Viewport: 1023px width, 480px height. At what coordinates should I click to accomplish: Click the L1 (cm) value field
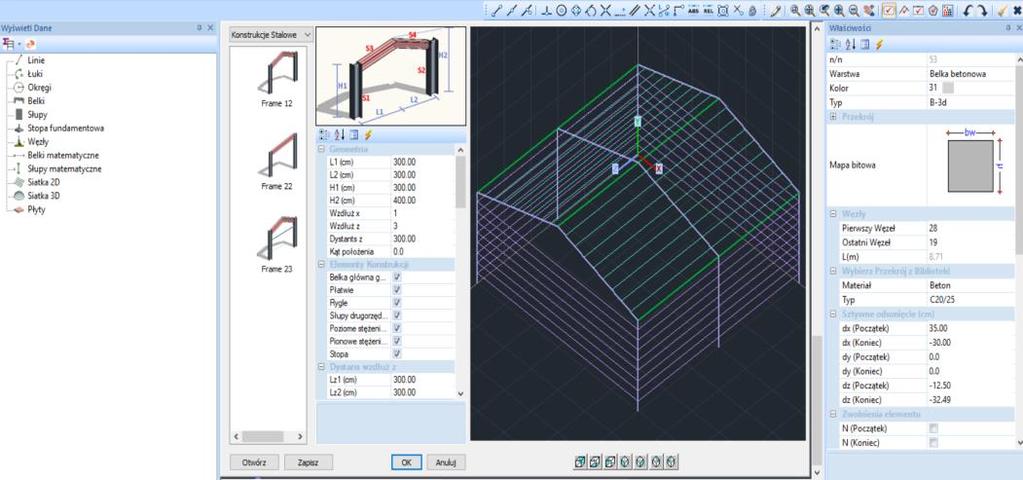pyautogui.click(x=421, y=162)
